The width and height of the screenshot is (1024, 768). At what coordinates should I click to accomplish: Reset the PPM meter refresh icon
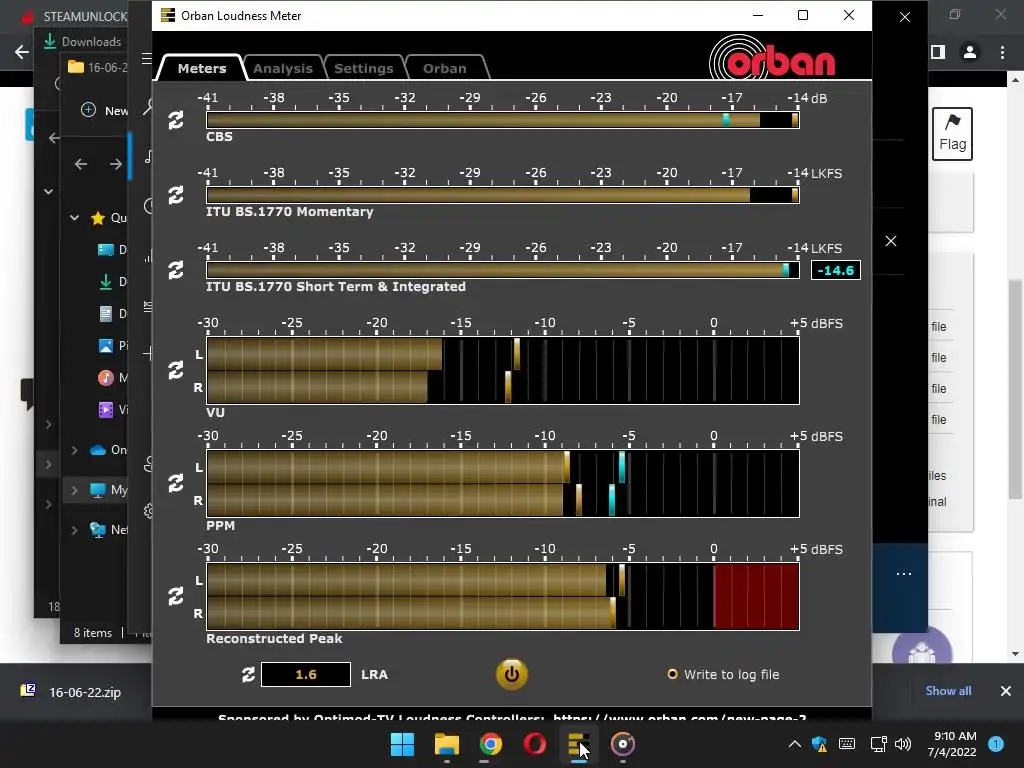[x=176, y=483]
